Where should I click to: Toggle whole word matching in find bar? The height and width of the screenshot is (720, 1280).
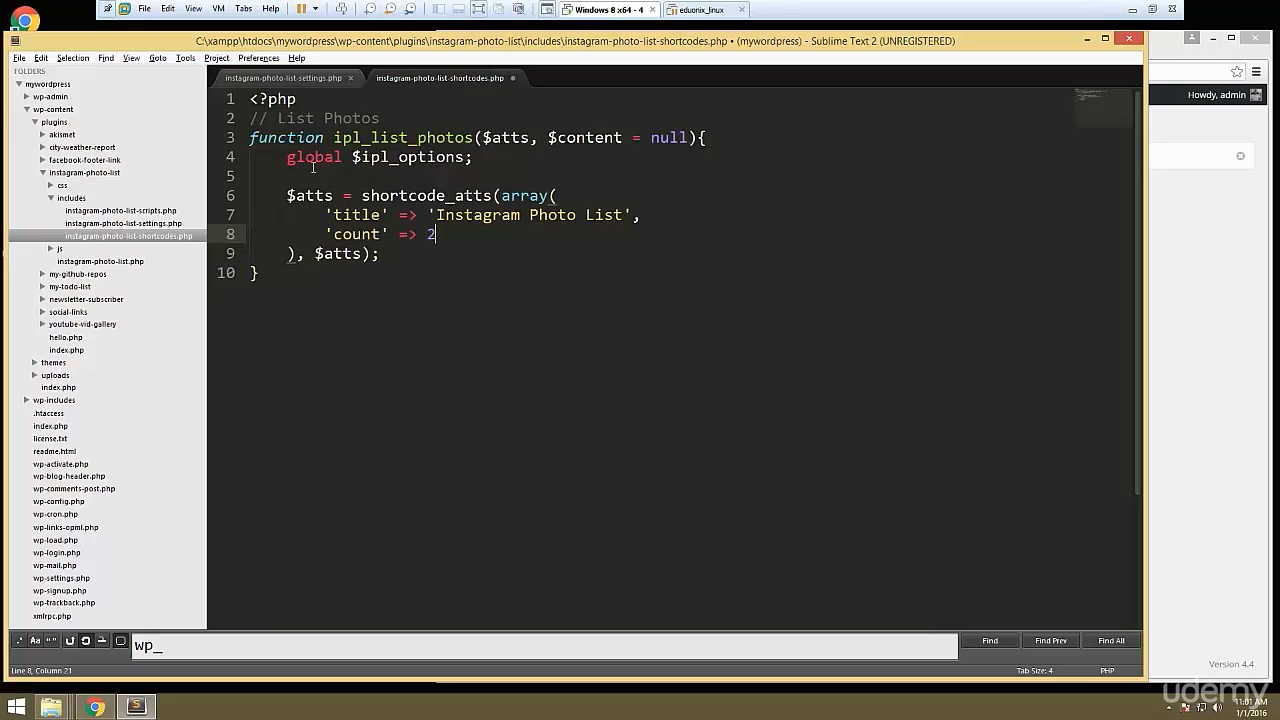pyautogui.click(x=50, y=641)
